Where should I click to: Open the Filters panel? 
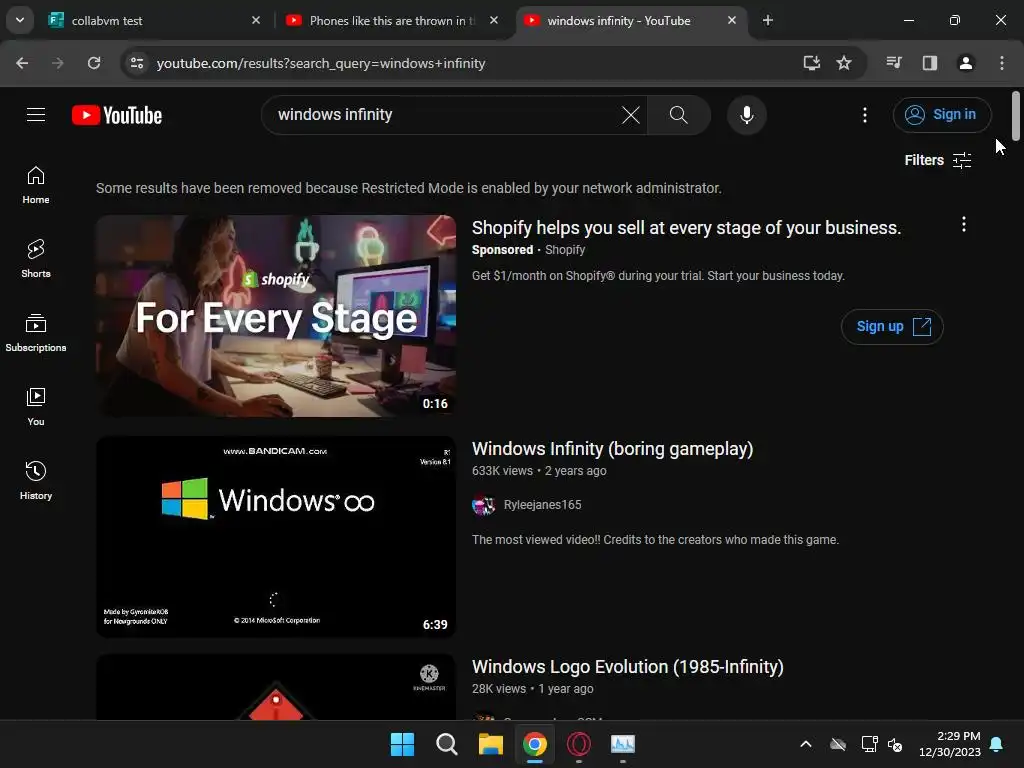[x=938, y=160]
